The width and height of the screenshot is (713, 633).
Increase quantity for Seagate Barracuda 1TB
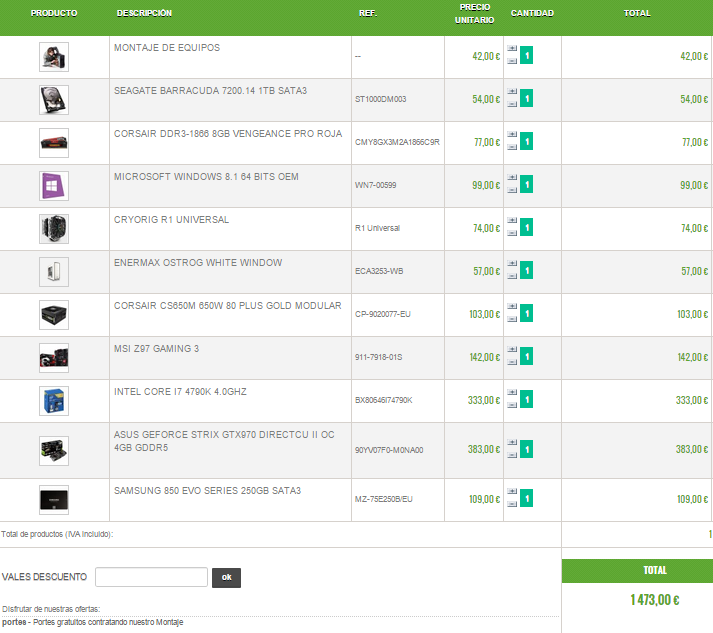[512, 91]
